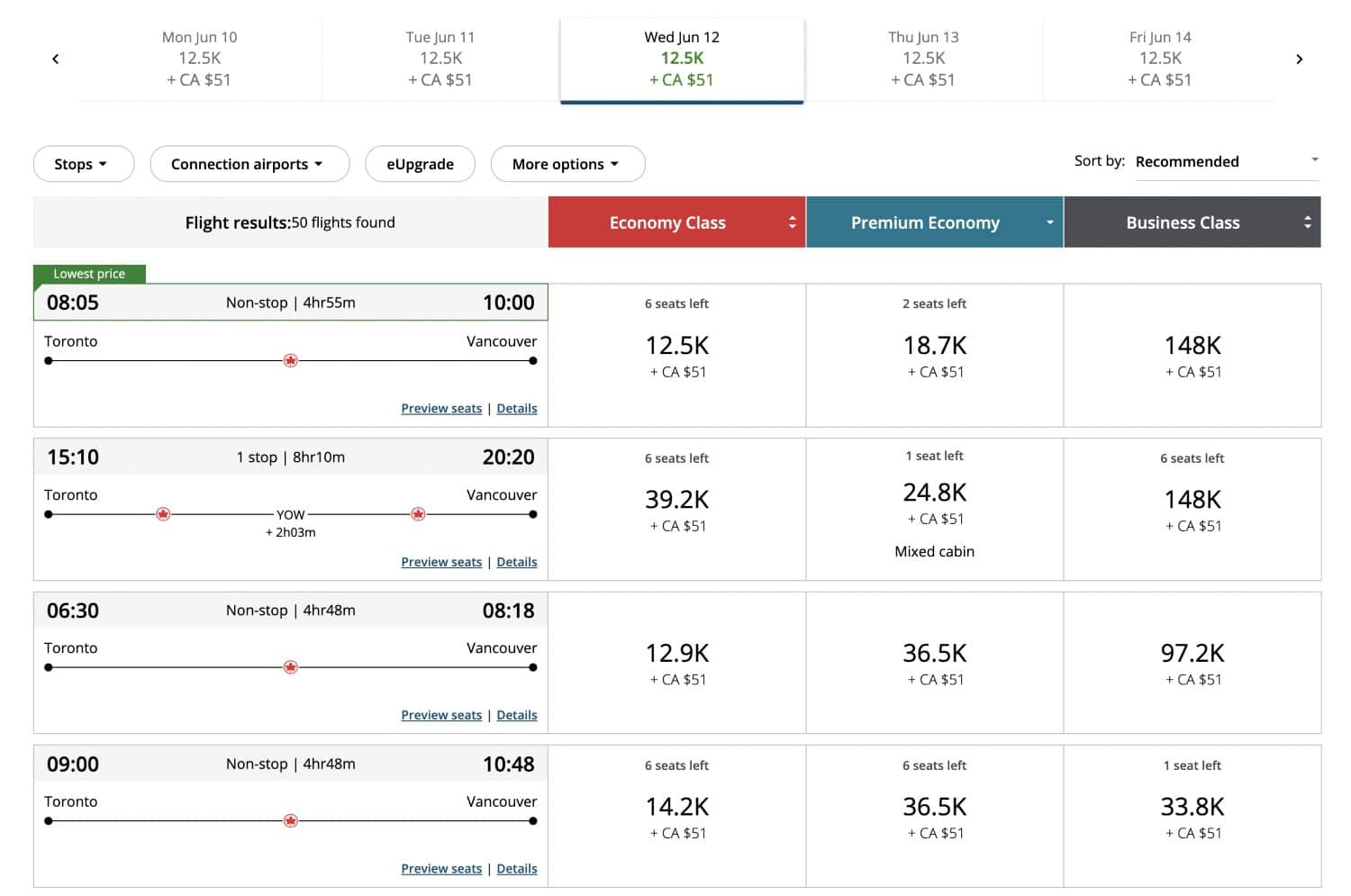Switch to the Fri Jun 14 date tab
Viewport: 1351px width, 896px height.
(x=1160, y=58)
